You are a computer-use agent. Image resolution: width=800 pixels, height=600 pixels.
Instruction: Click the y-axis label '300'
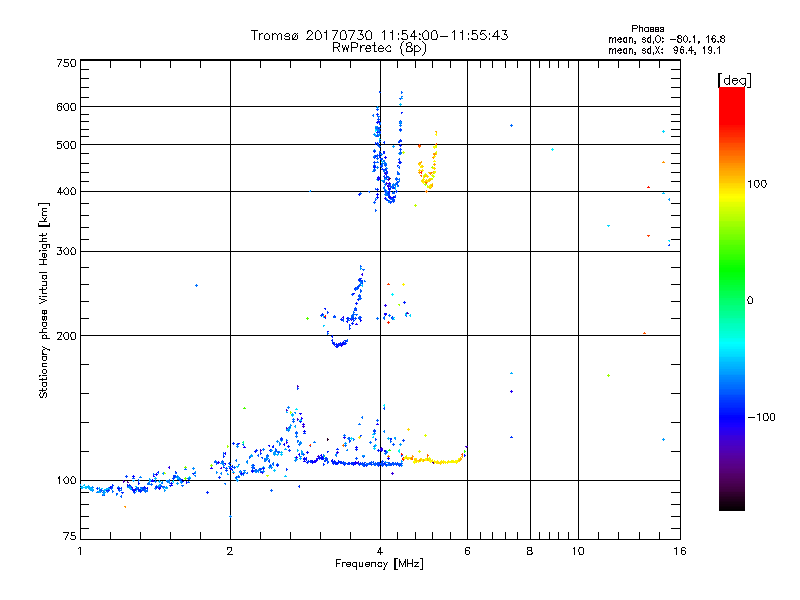66,252
